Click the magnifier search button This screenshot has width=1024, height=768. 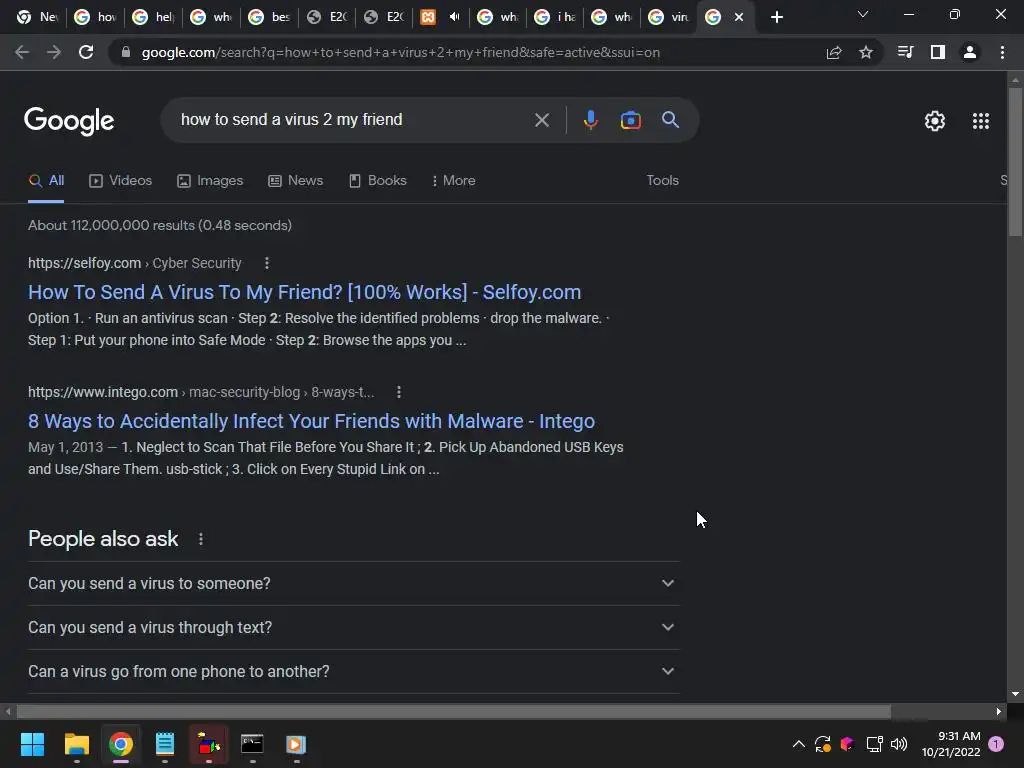click(x=670, y=120)
